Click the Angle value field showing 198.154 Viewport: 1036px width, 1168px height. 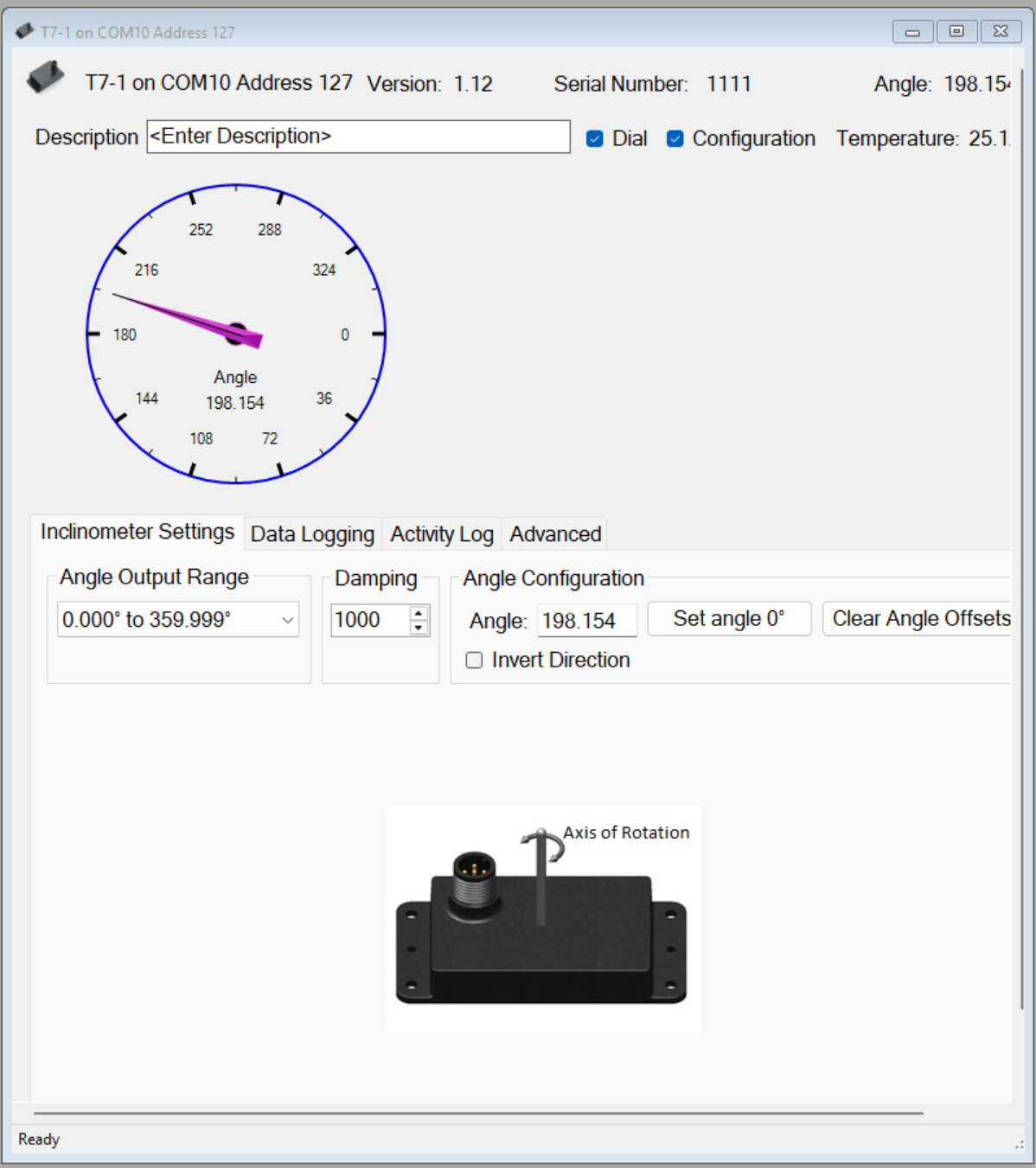click(586, 619)
